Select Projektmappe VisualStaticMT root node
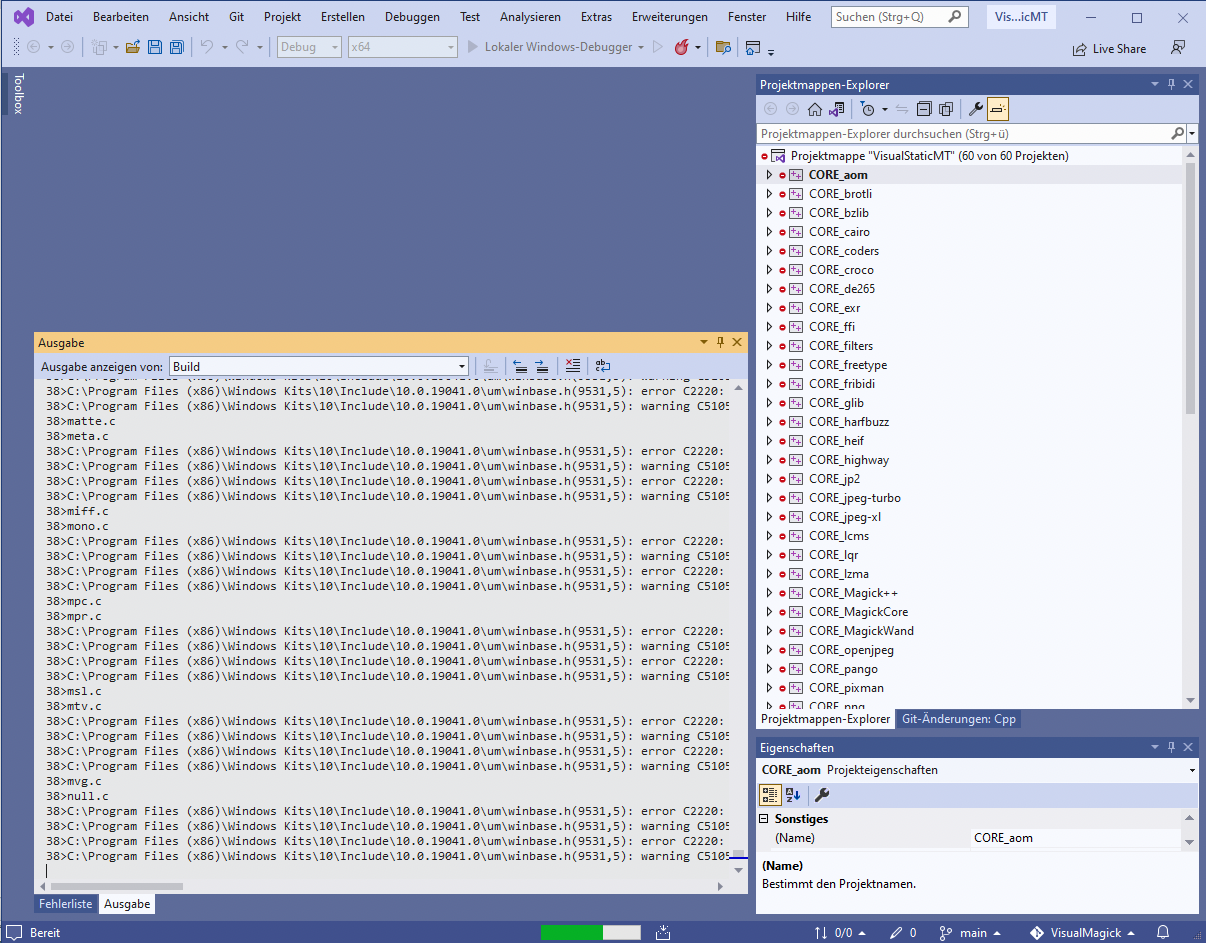 click(929, 156)
